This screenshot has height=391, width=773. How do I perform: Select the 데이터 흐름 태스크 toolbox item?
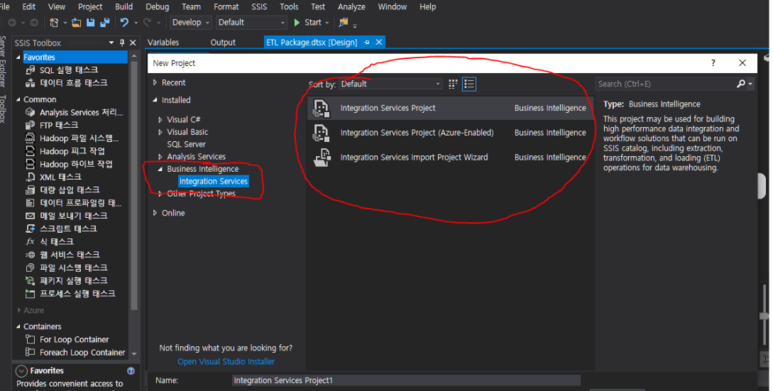click(73, 83)
